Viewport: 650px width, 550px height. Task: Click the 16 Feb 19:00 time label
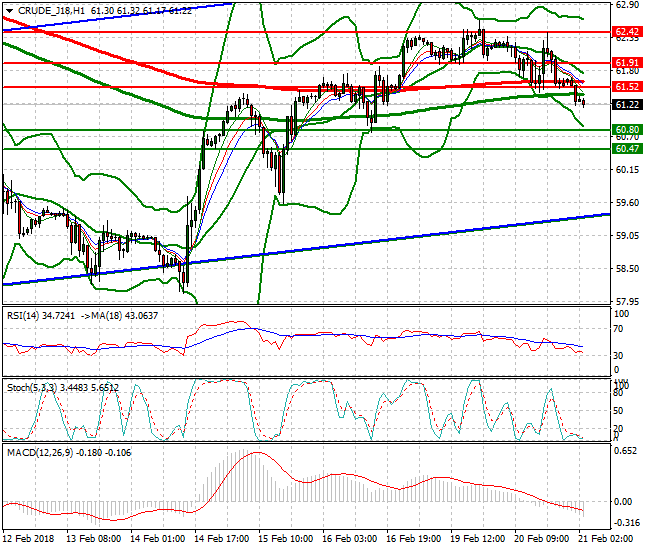coord(414,539)
